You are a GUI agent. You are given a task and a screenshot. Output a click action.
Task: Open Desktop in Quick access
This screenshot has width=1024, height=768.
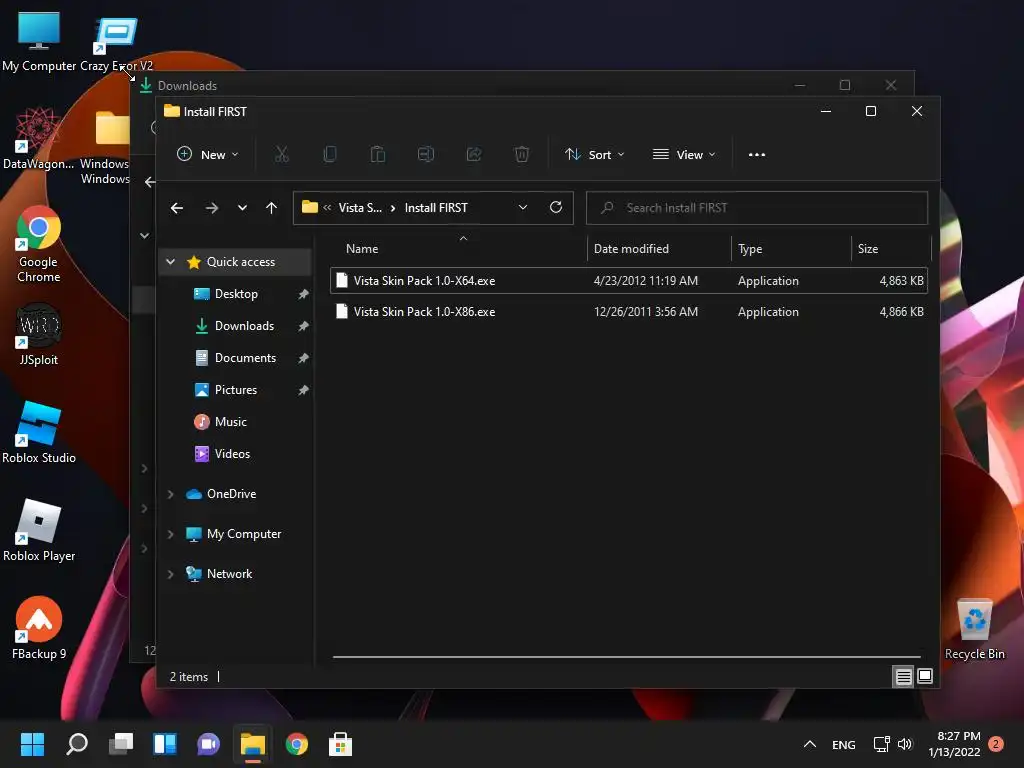(235, 294)
